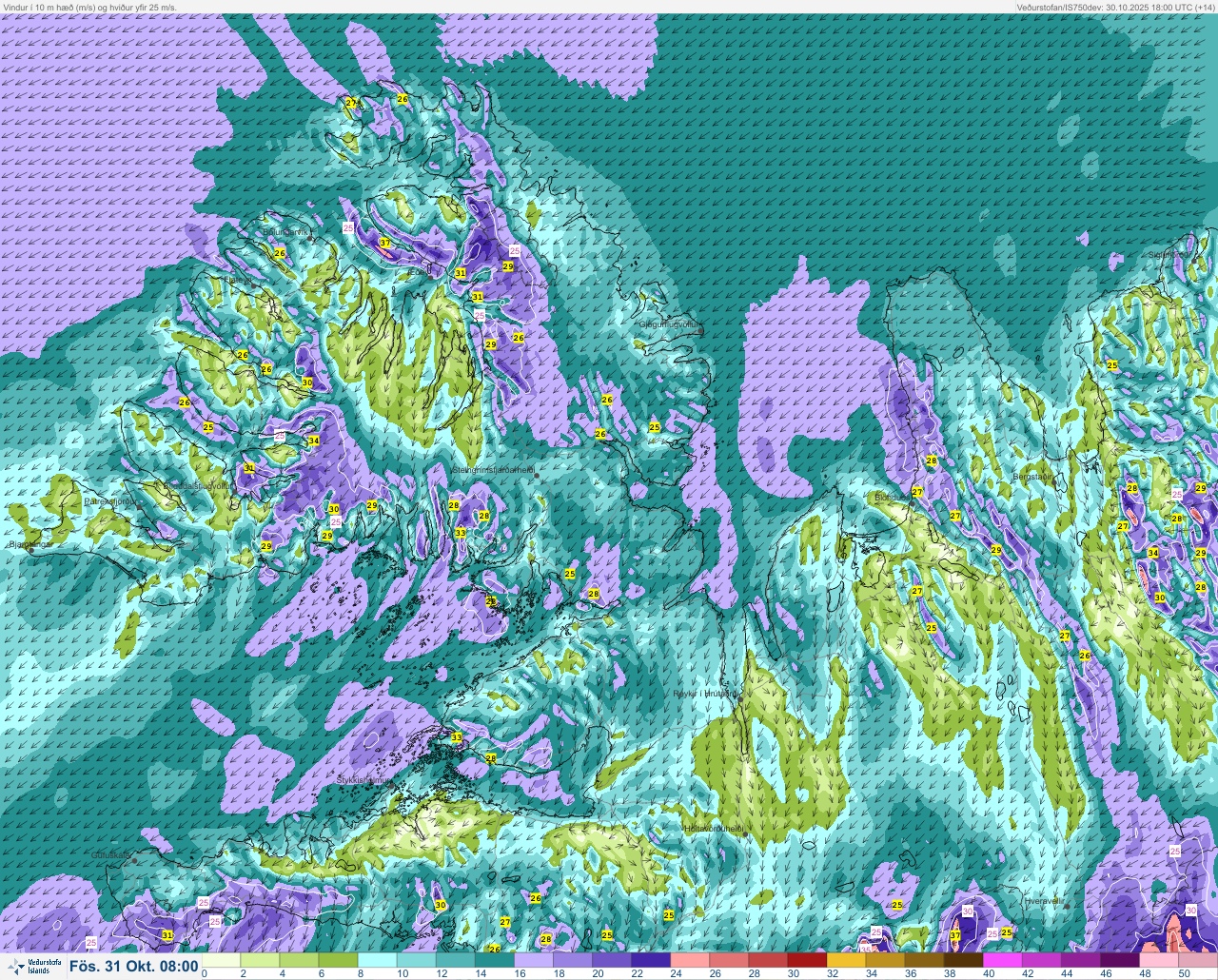Screen dimensions: 1218x980
Task: Pick the 14–16 m/s teal legend swatch
Action: 493,960
